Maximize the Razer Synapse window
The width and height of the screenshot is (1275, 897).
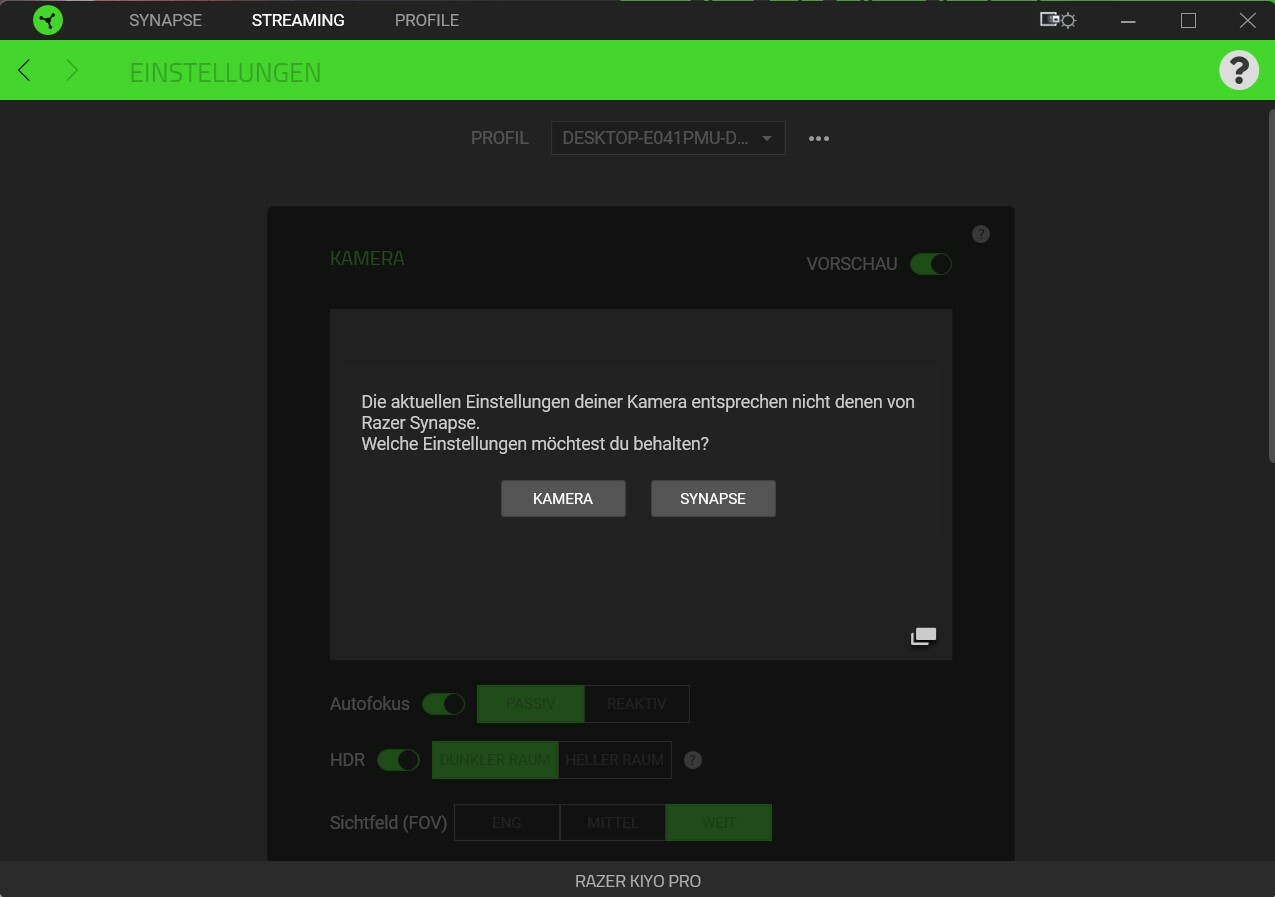click(1188, 20)
